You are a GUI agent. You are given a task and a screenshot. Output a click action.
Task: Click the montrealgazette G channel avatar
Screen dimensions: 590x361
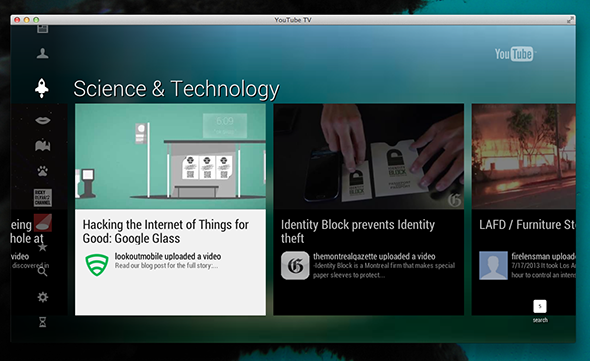(x=295, y=266)
